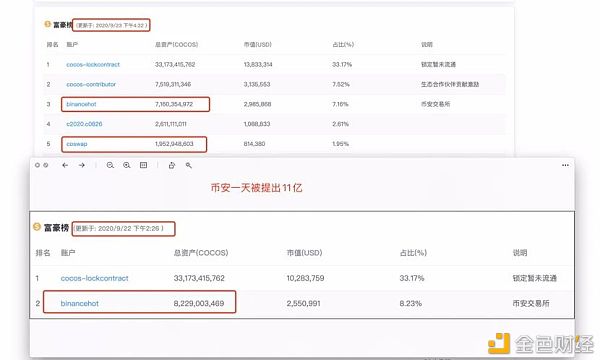Viewport: 600px width, 360px height.
Task: Click the second gray window control circle
Action: click(x=46, y=165)
